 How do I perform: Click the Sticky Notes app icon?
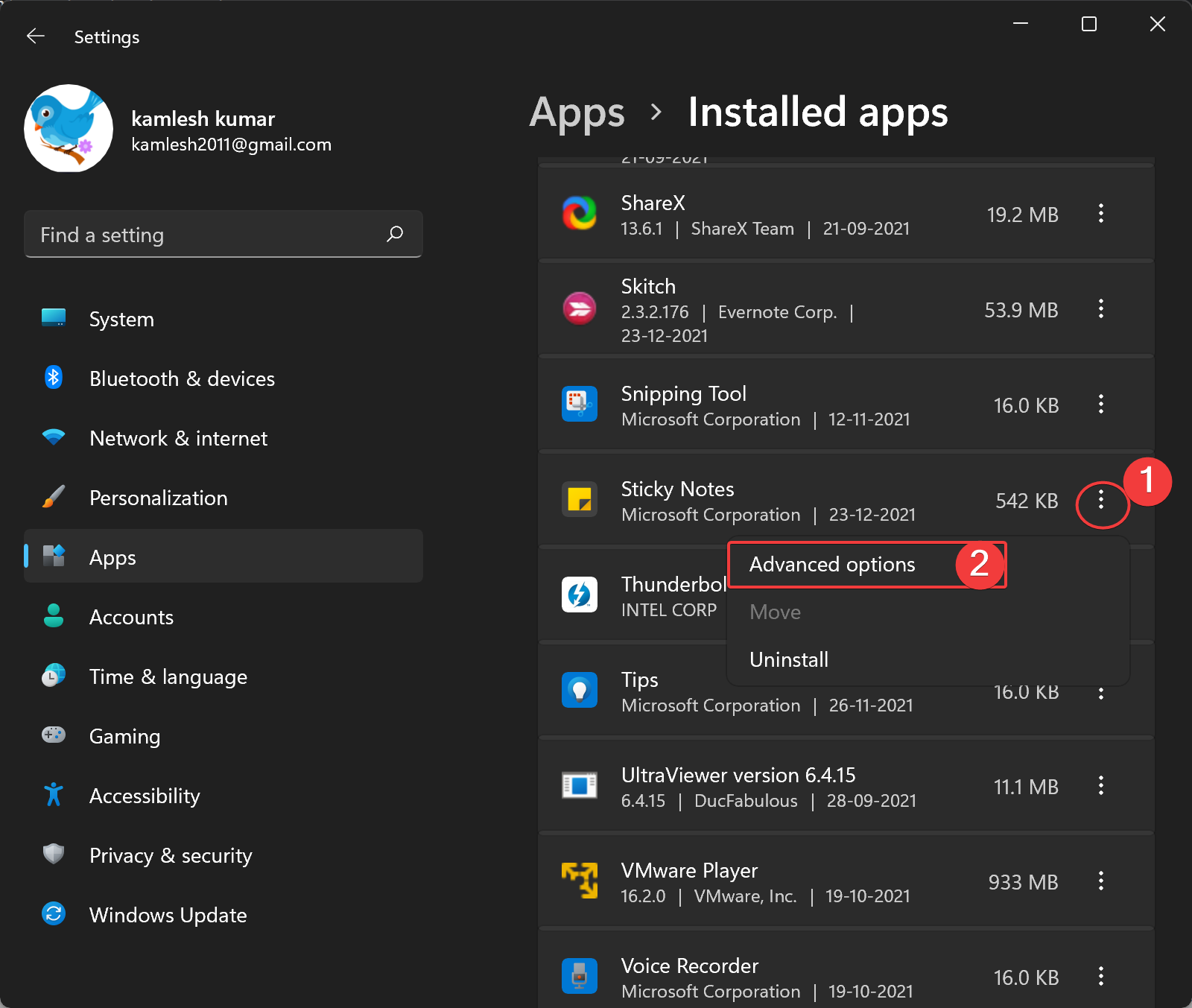pos(580,499)
